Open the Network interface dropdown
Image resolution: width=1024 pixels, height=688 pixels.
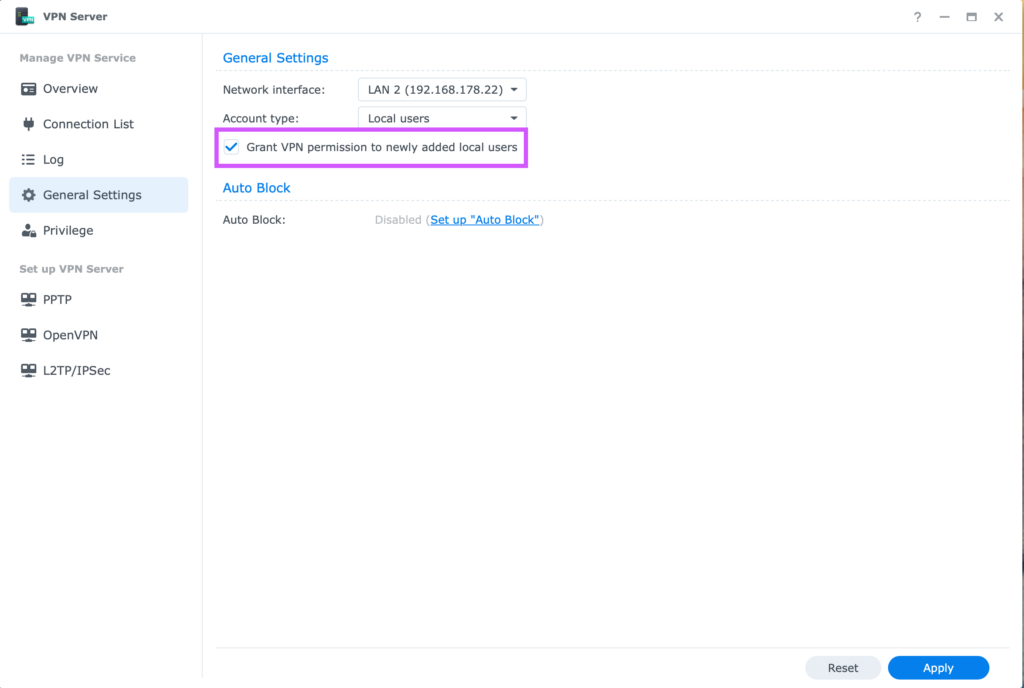click(441, 89)
